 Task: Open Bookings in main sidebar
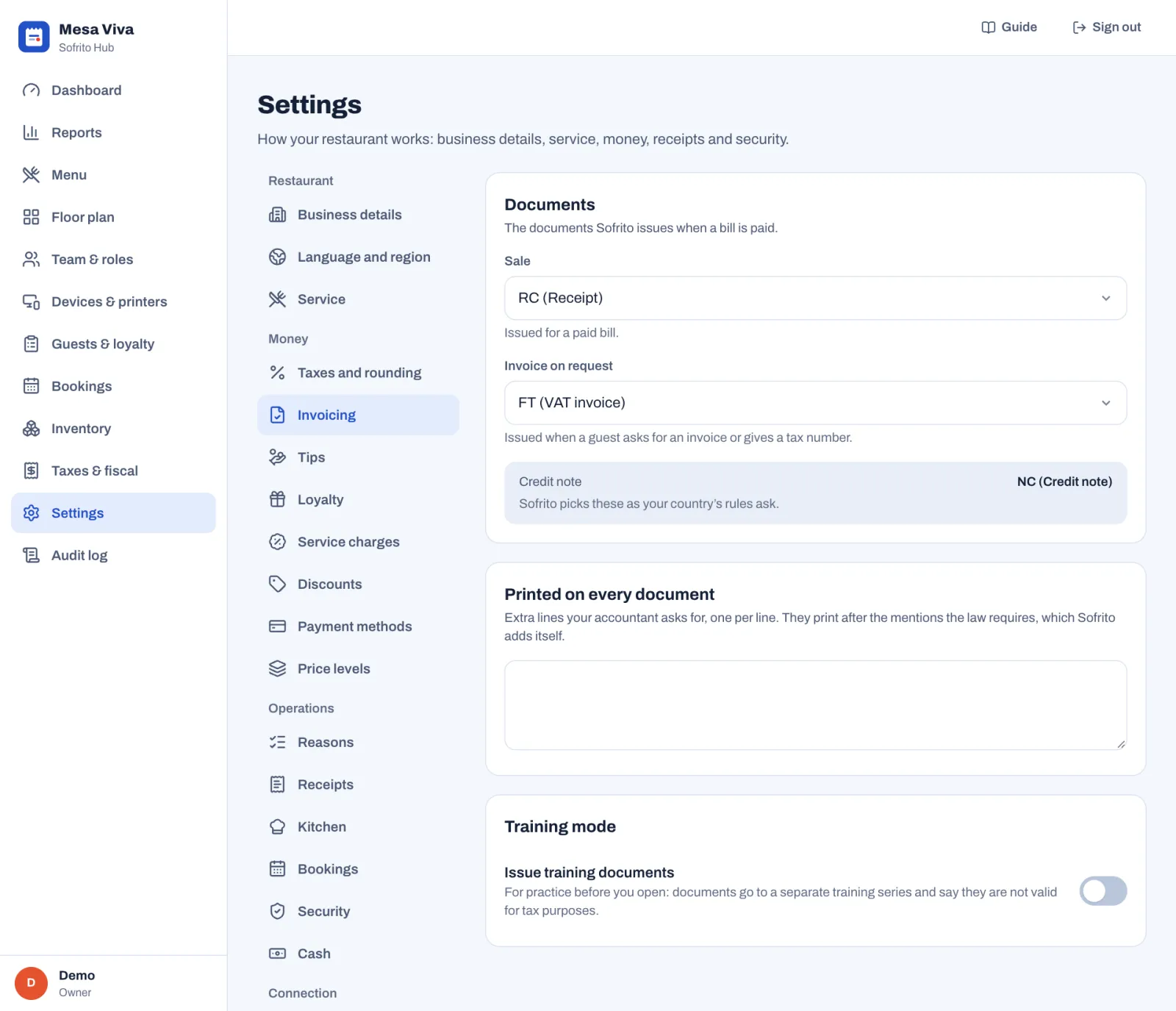[x=113, y=386]
